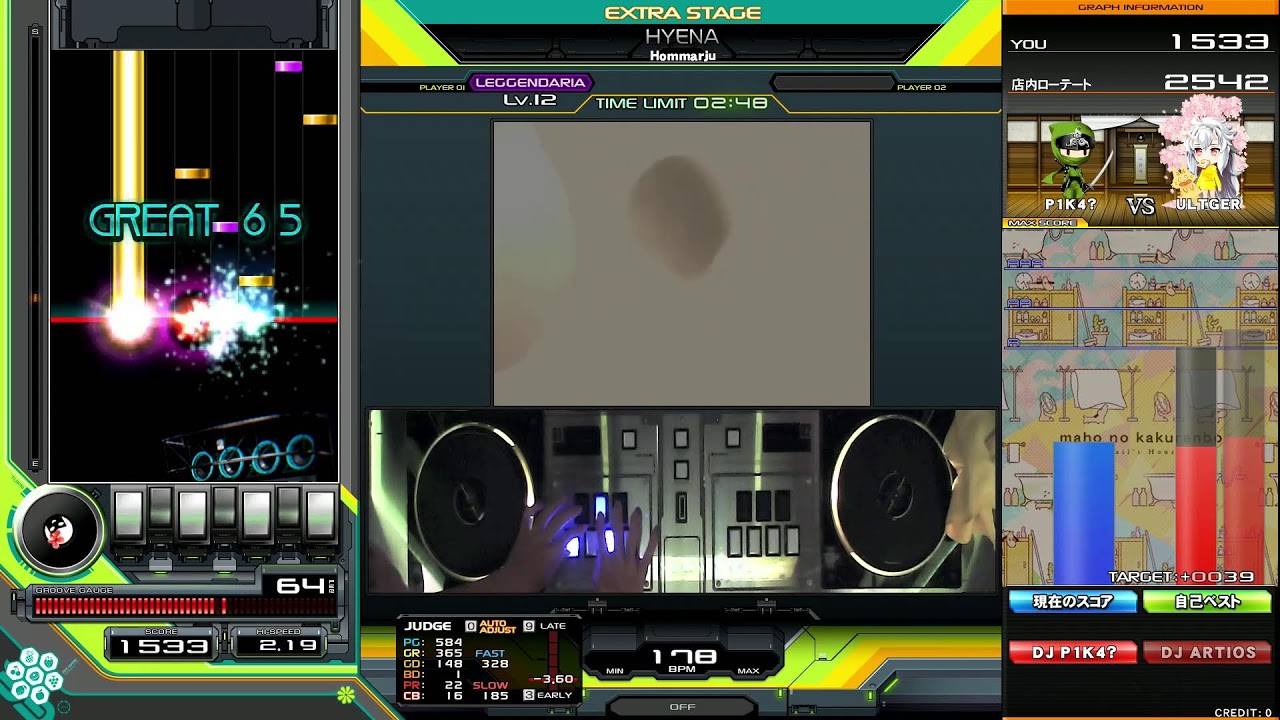This screenshot has width=1280, height=720.
Task: Click the last white key of the key display
Action: (x=320, y=514)
